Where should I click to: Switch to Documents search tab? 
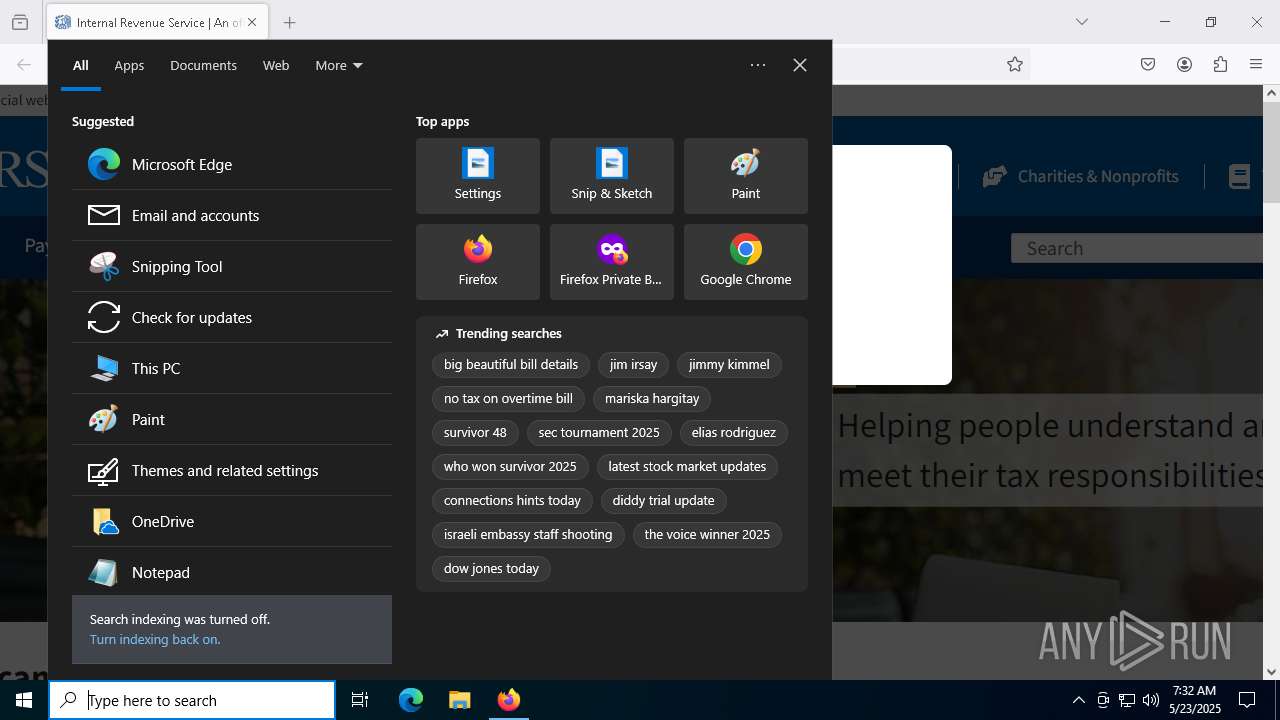[203, 65]
